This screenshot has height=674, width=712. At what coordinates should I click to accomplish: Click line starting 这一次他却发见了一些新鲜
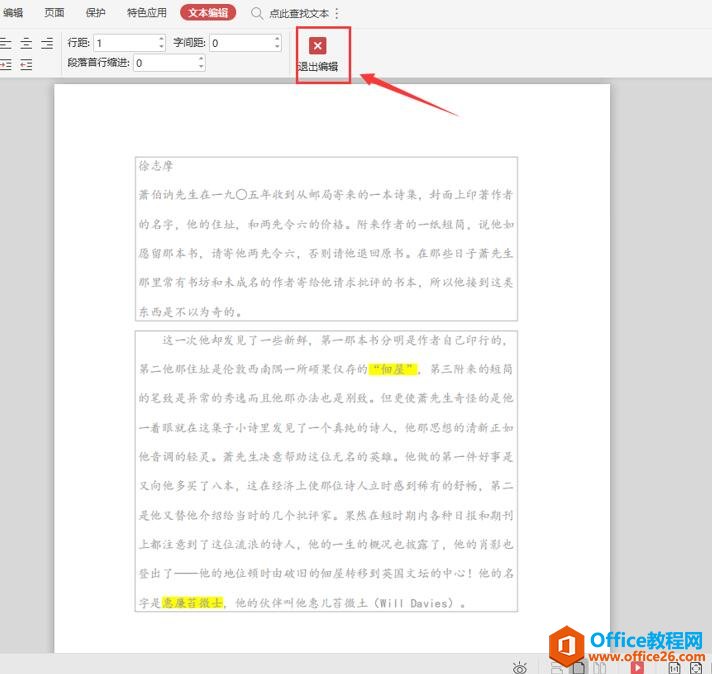click(335, 340)
